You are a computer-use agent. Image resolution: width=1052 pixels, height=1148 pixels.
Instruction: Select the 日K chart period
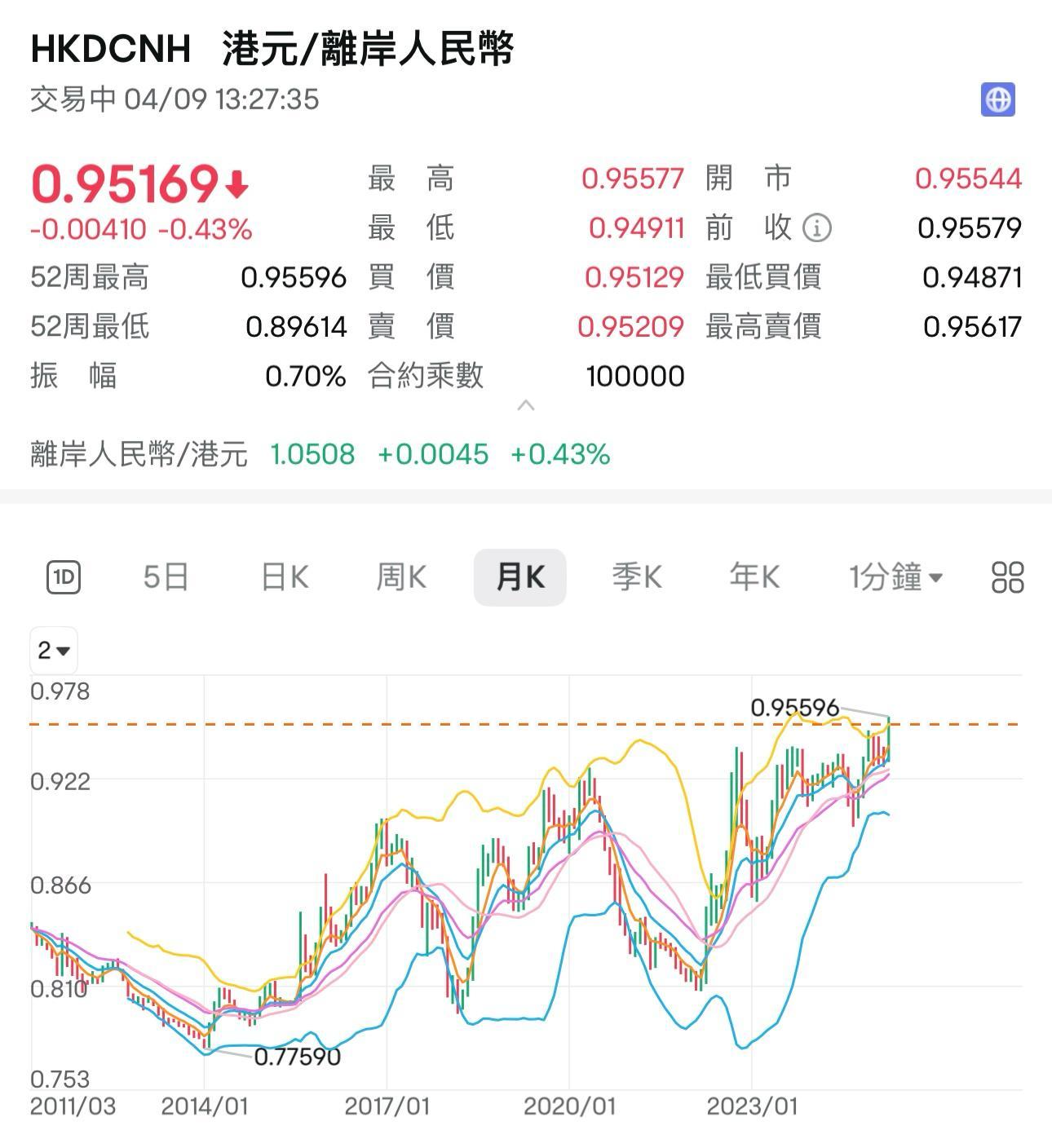click(283, 576)
